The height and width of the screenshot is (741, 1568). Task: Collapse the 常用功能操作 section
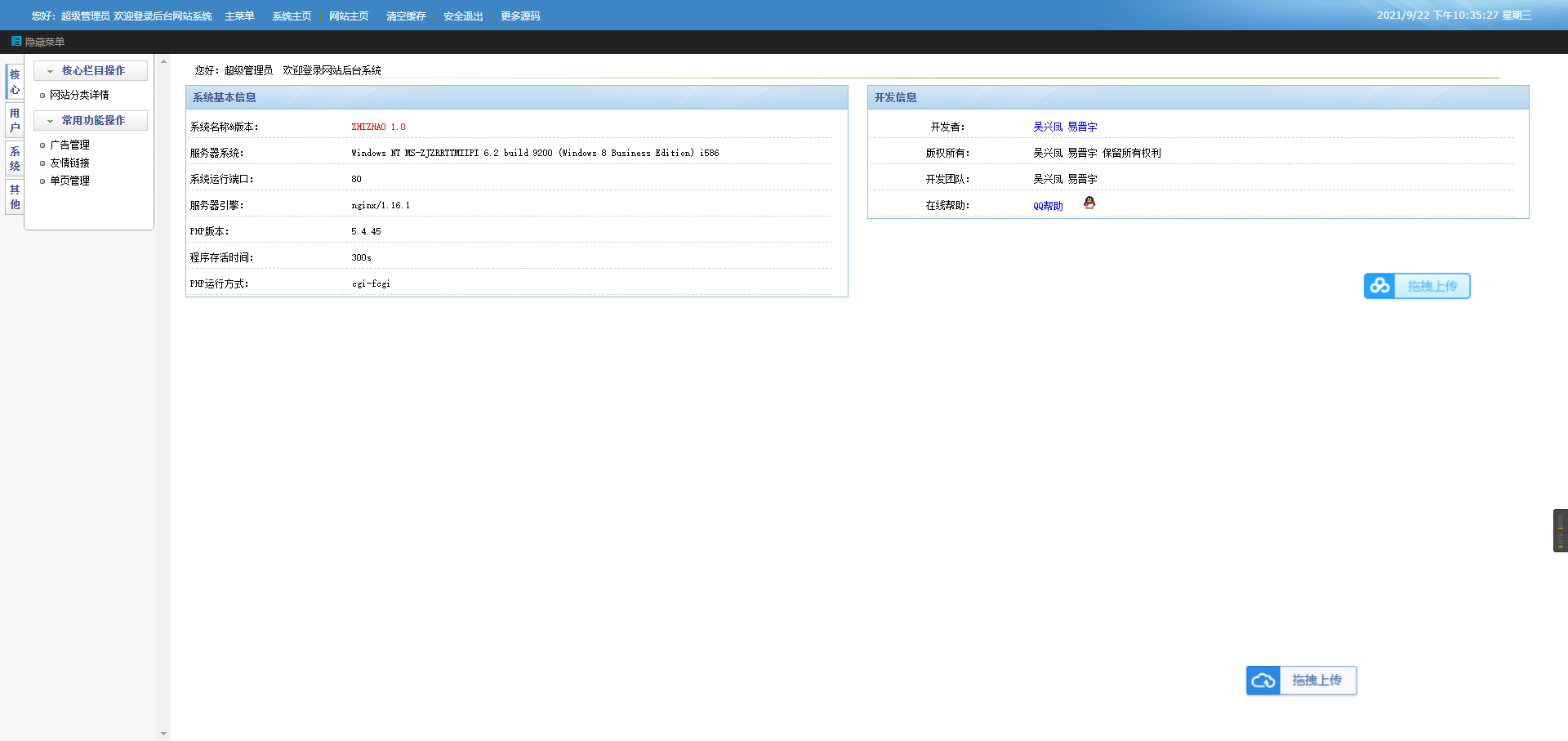[91, 120]
